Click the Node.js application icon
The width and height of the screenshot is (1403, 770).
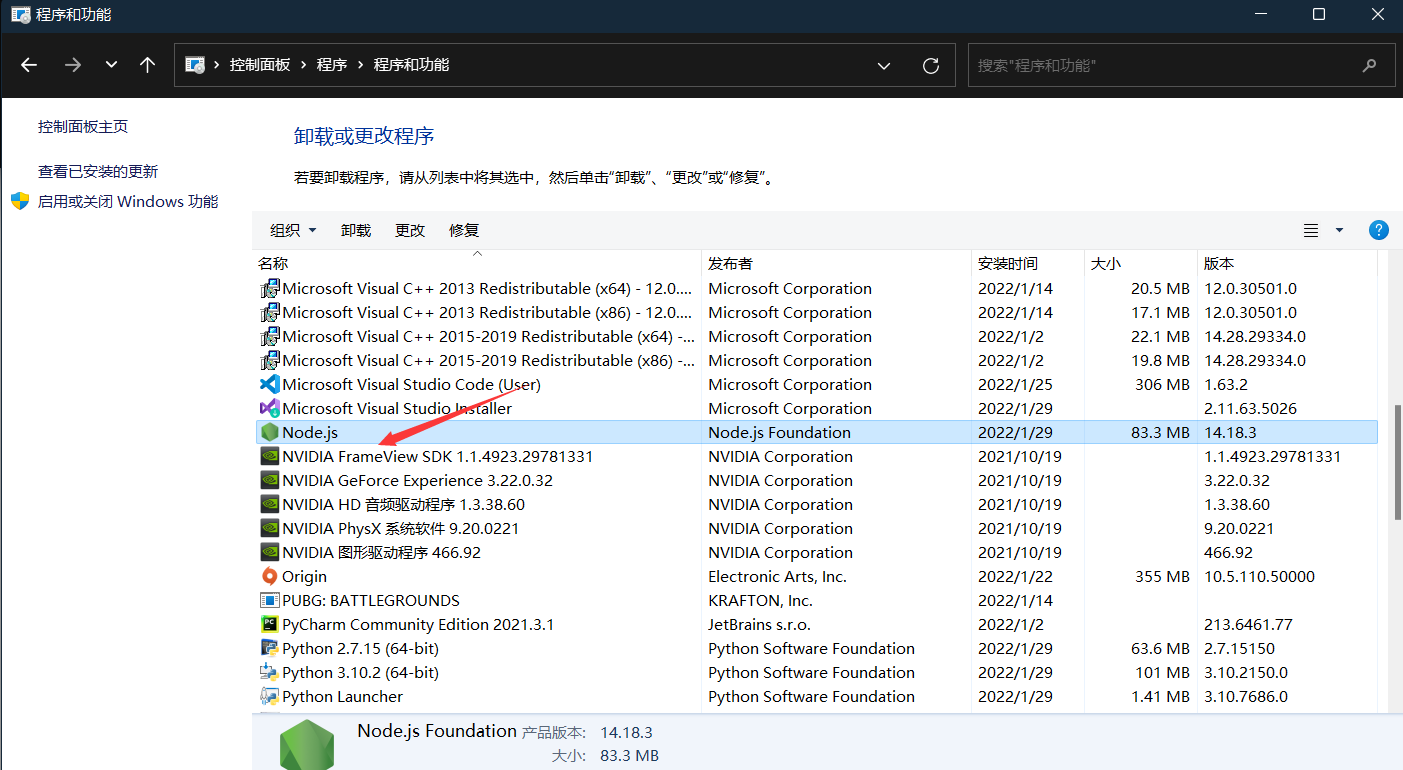(270, 432)
